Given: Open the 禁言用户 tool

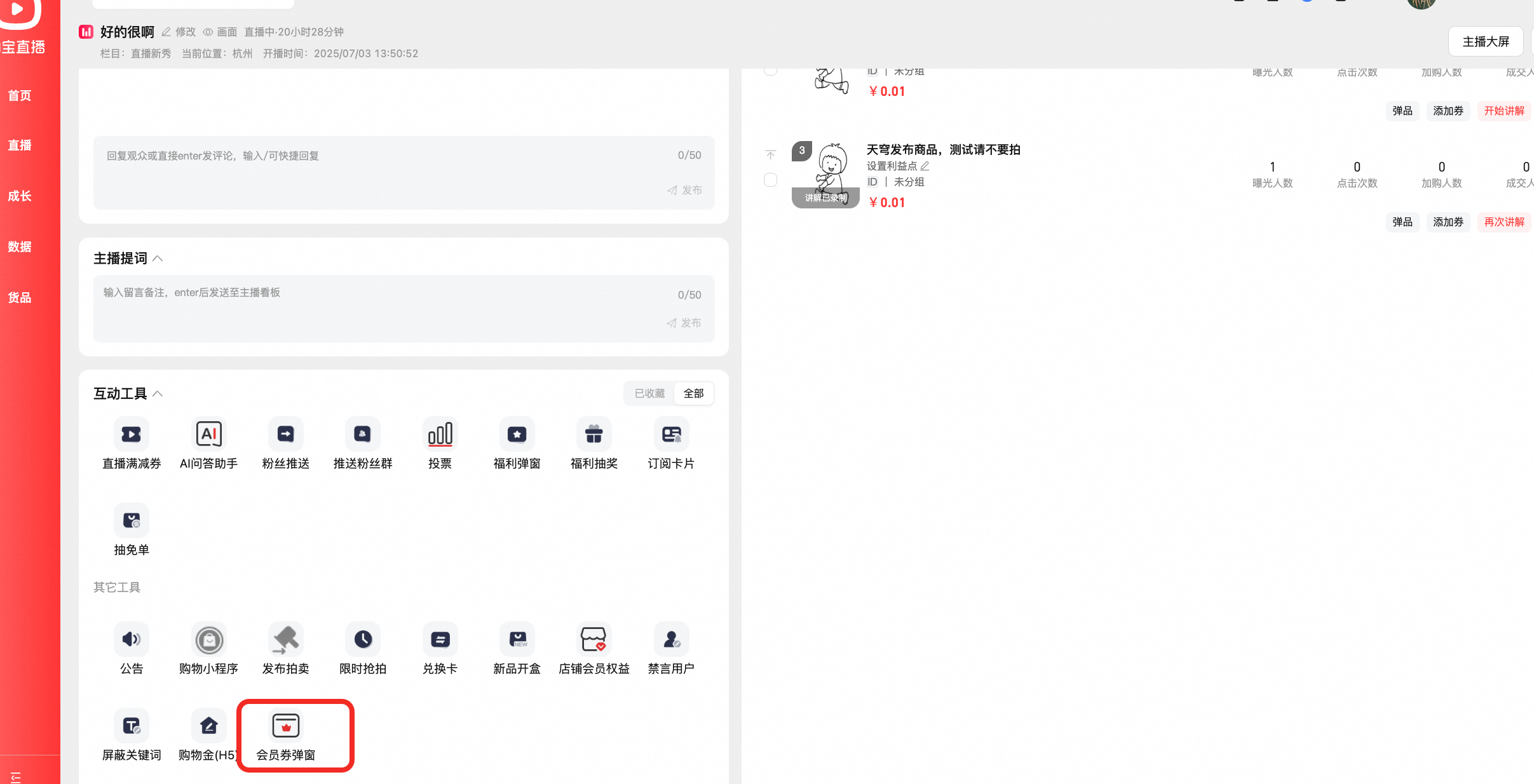Looking at the screenshot, I should pyautogui.click(x=671, y=649).
